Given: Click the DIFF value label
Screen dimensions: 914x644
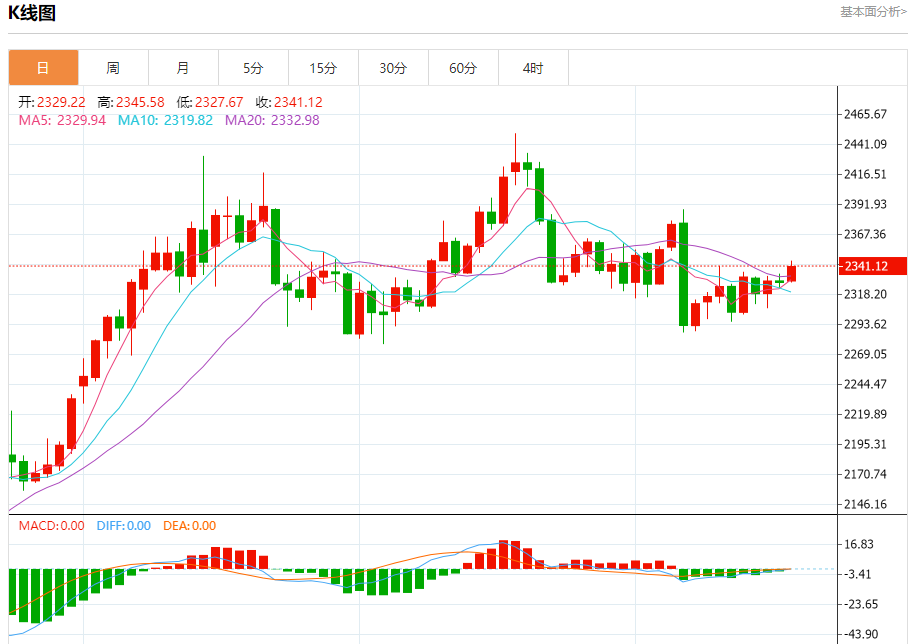Looking at the screenshot, I should 123,525.
